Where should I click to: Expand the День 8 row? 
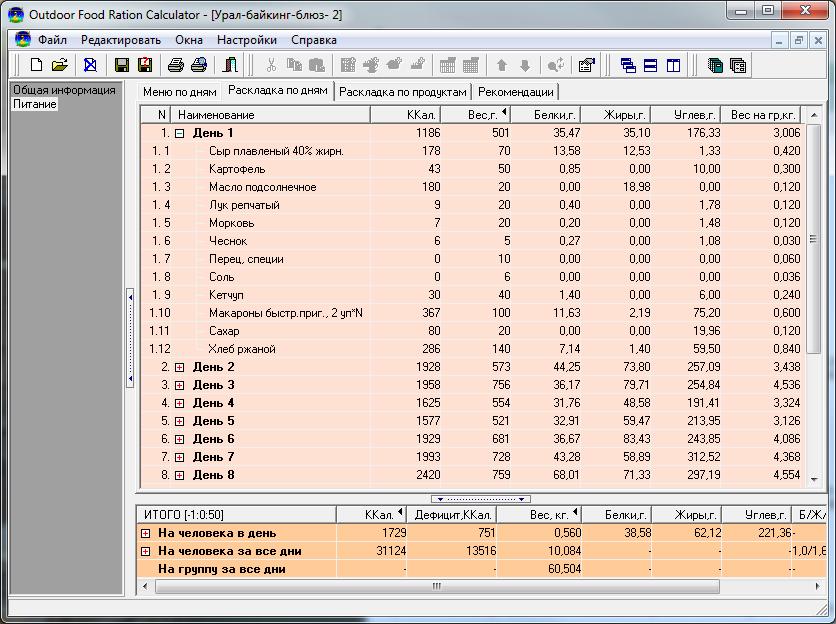point(180,476)
